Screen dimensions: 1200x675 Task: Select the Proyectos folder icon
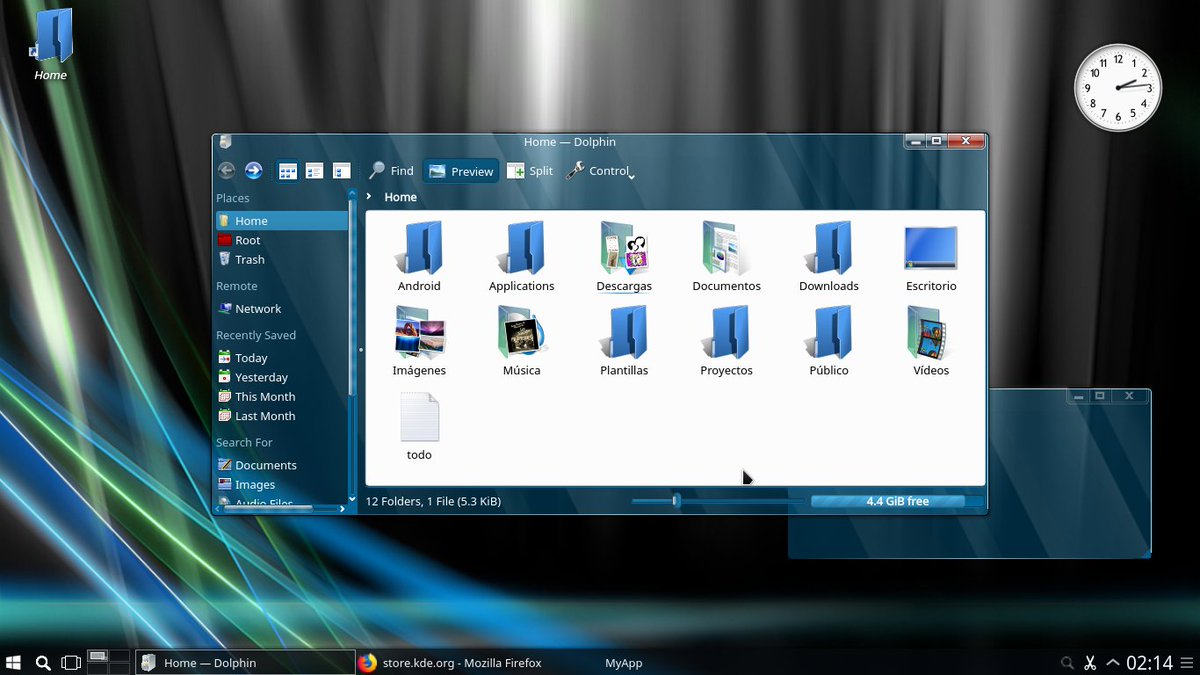(727, 332)
